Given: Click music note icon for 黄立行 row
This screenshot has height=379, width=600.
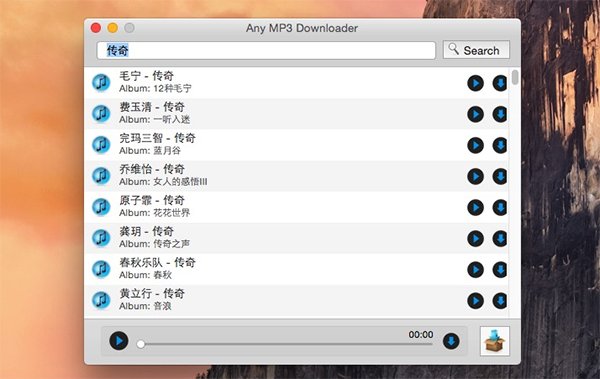Looking at the screenshot, I should (101, 300).
